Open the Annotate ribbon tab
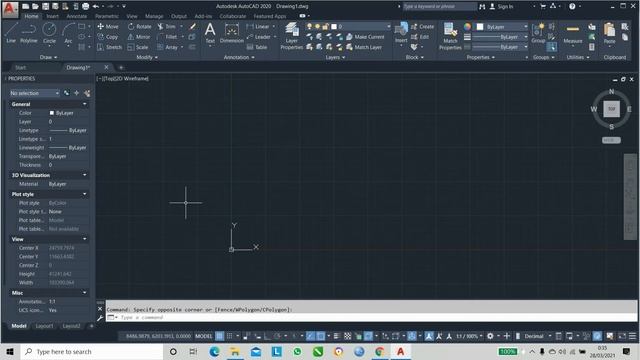640x360 pixels. click(77, 16)
